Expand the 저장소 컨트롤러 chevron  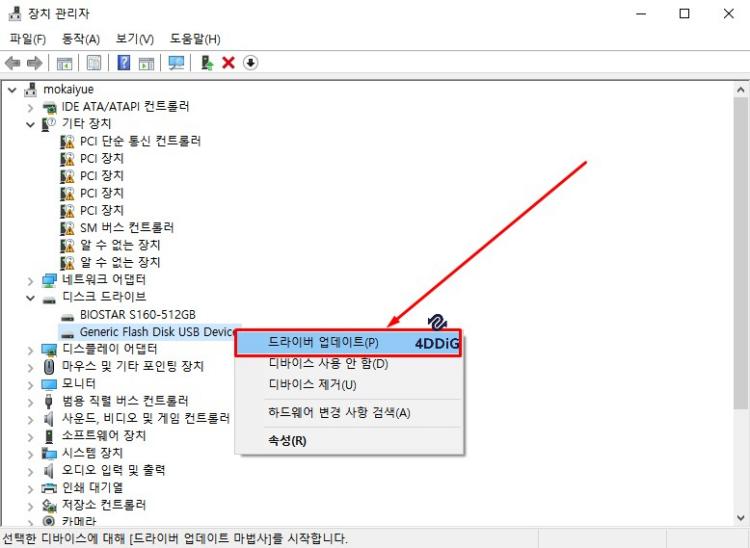[30, 506]
